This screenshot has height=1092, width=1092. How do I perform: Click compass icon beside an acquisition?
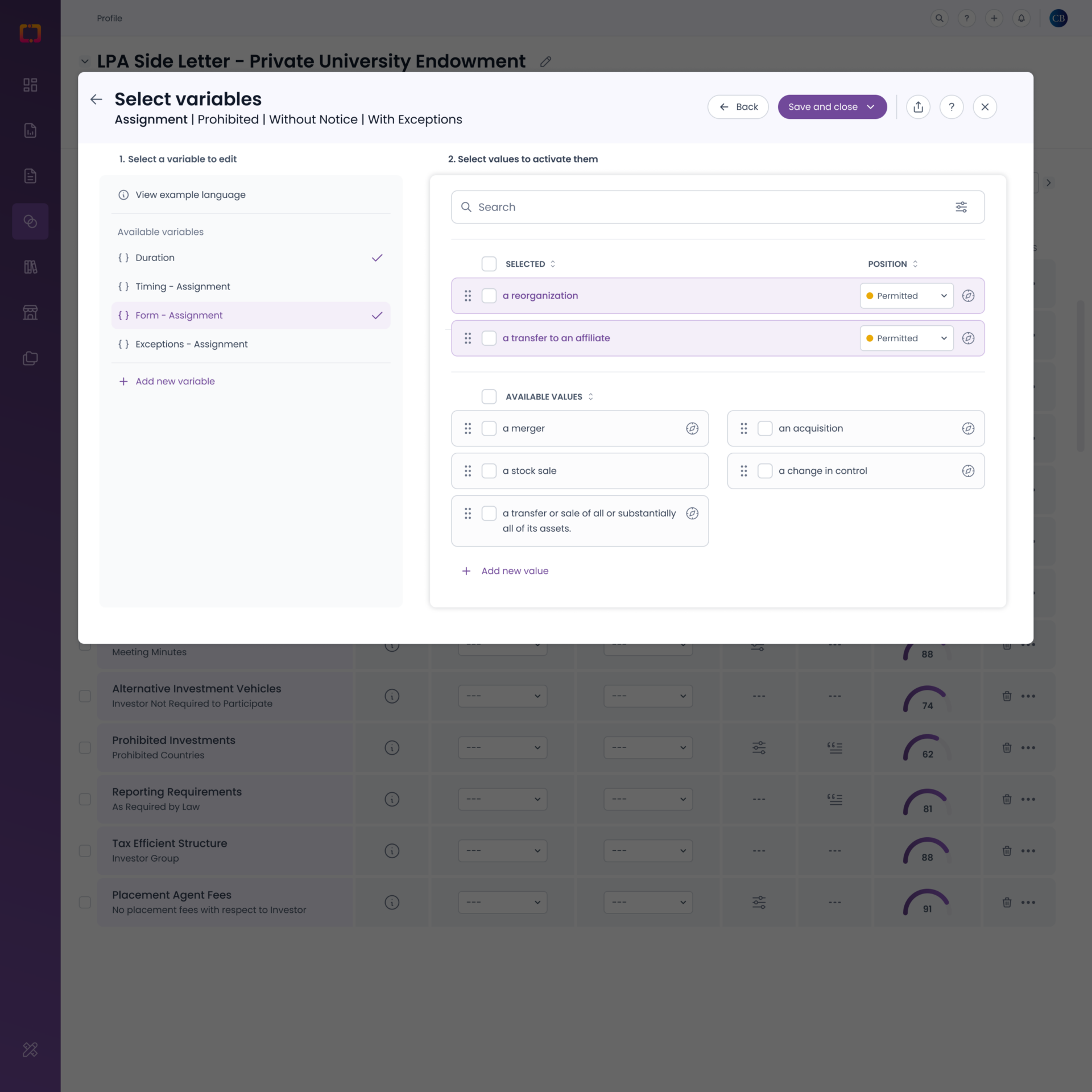pyautogui.click(x=968, y=428)
